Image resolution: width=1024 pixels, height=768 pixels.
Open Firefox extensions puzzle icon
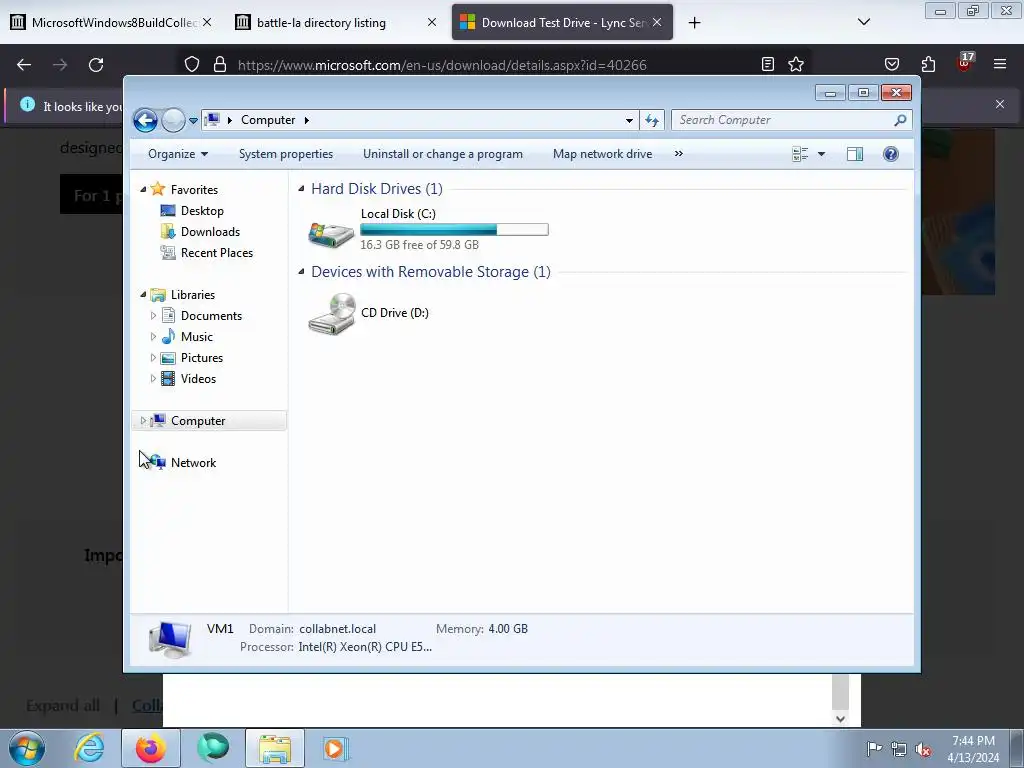point(928,64)
